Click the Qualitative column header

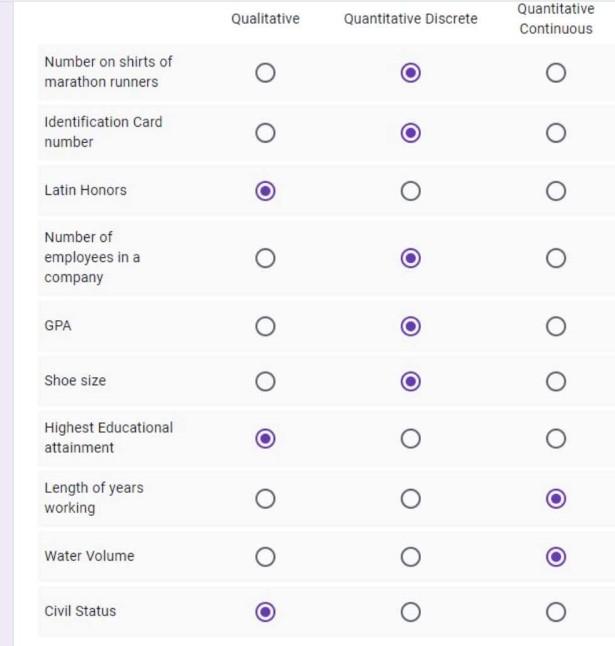tap(265, 19)
